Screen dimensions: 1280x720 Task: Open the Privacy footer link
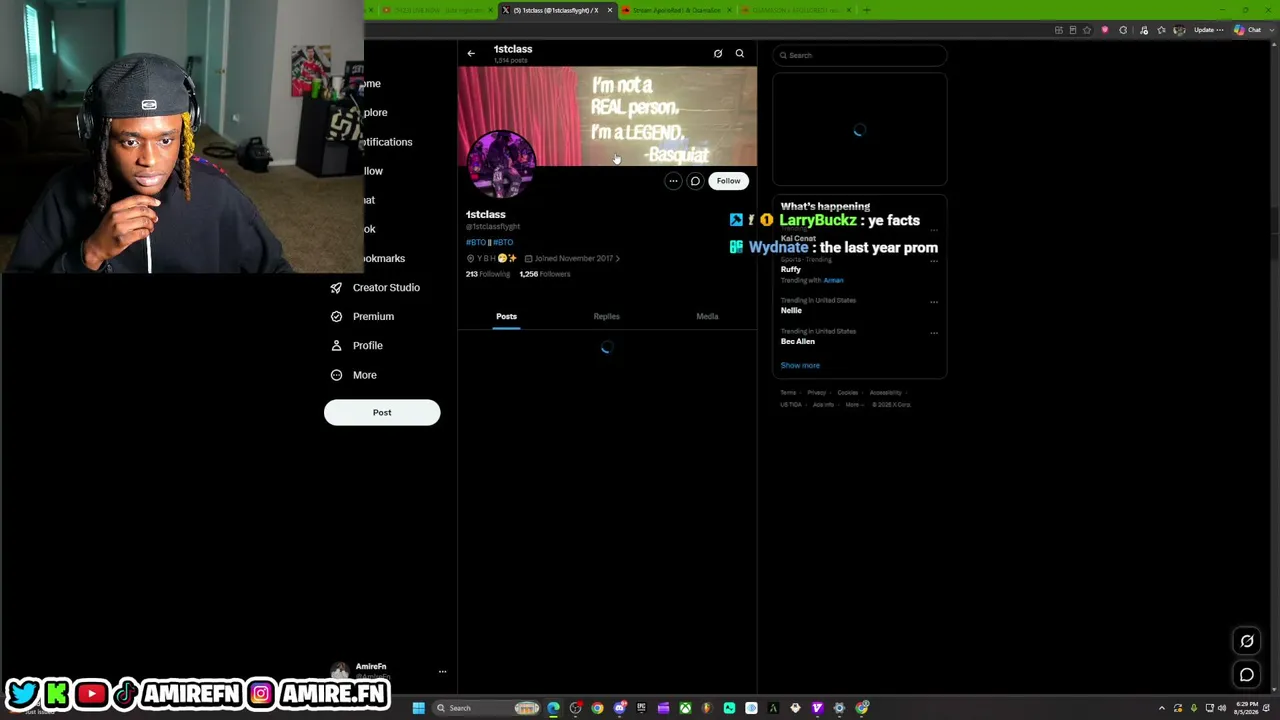point(817,393)
